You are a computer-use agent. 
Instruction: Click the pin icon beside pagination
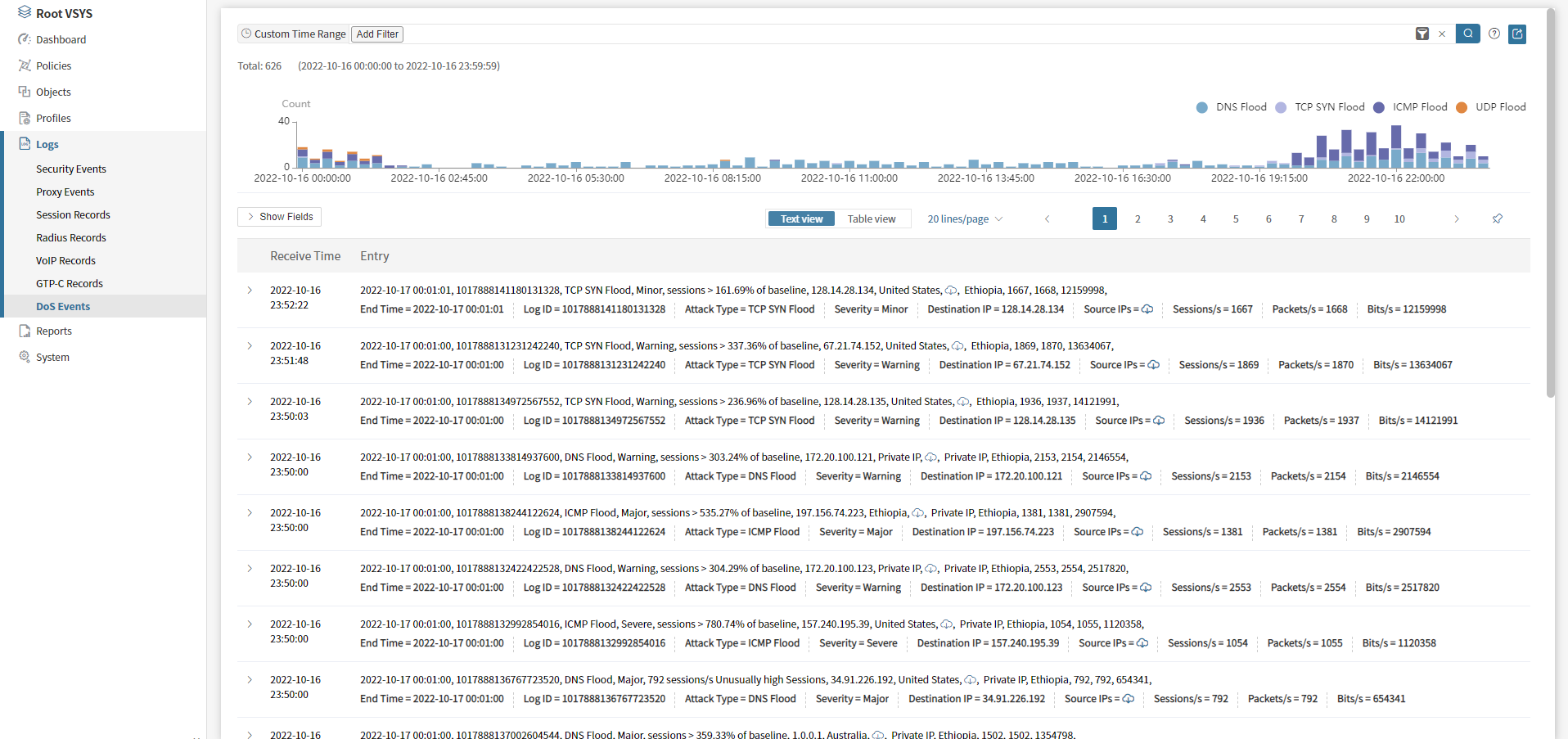coord(1498,219)
